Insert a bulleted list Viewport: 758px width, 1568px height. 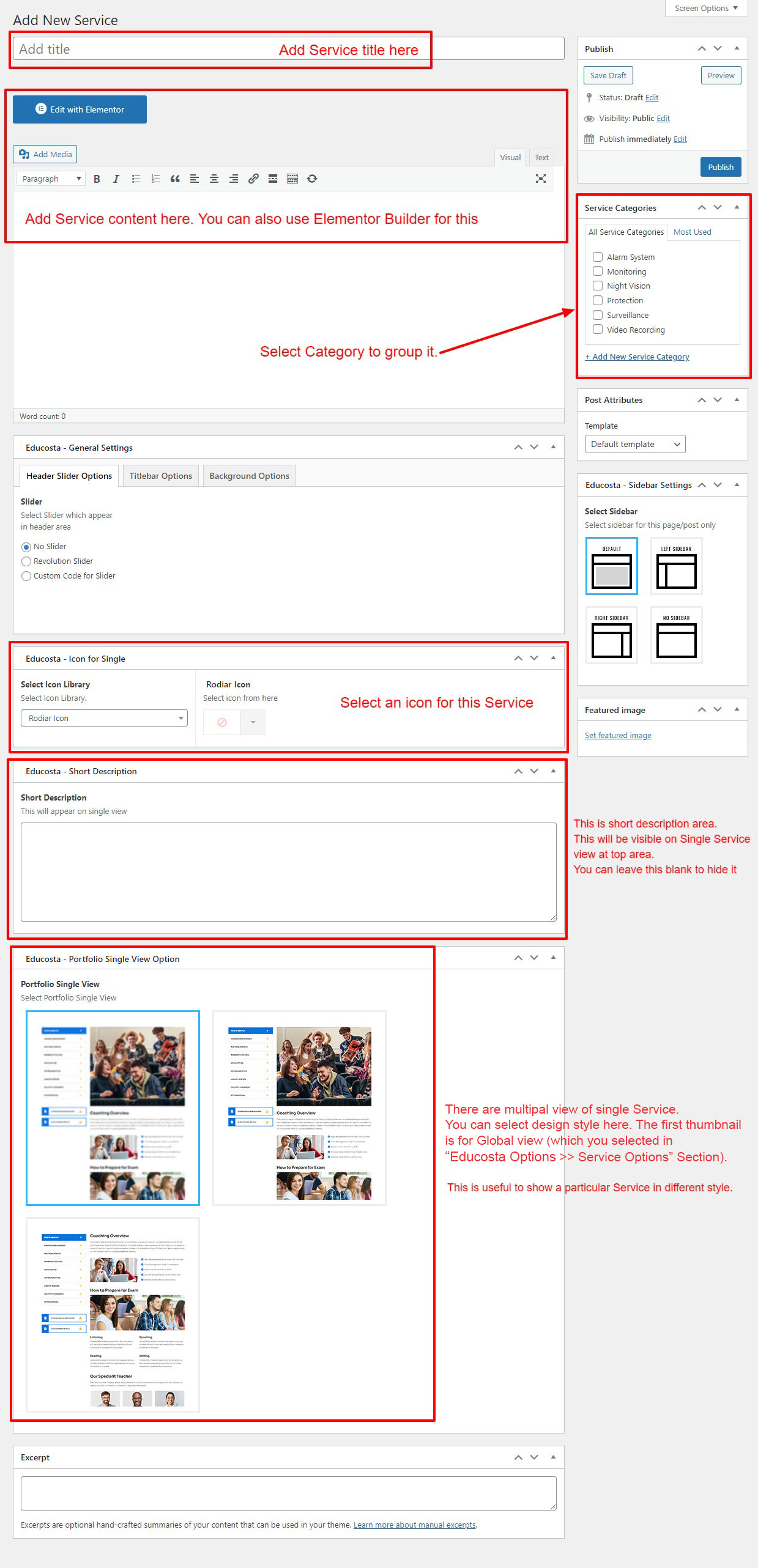[136, 179]
